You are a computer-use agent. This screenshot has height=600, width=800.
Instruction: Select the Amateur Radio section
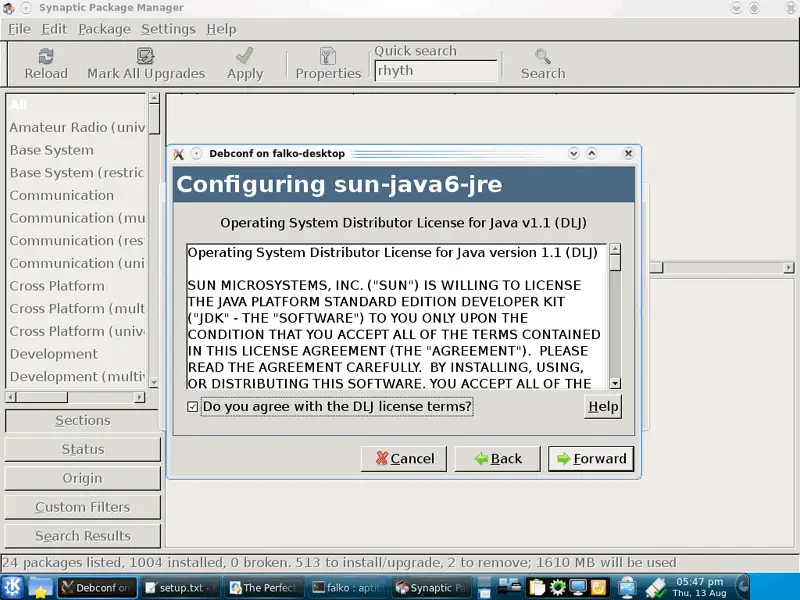tap(77, 128)
